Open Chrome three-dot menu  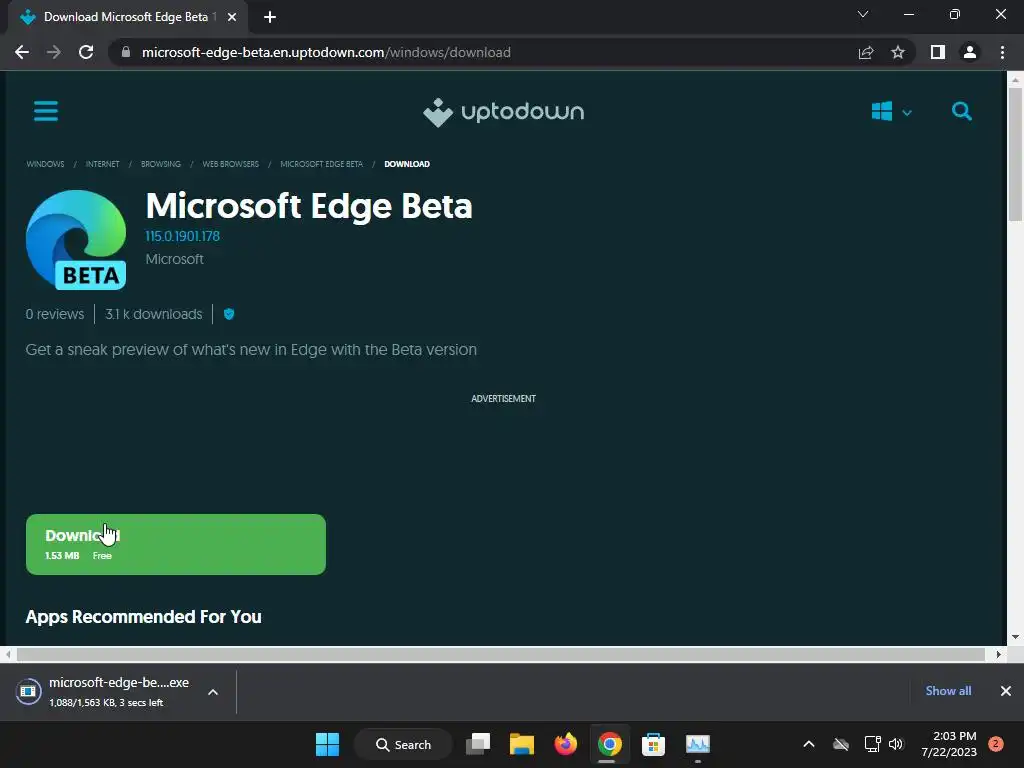[x=1002, y=52]
